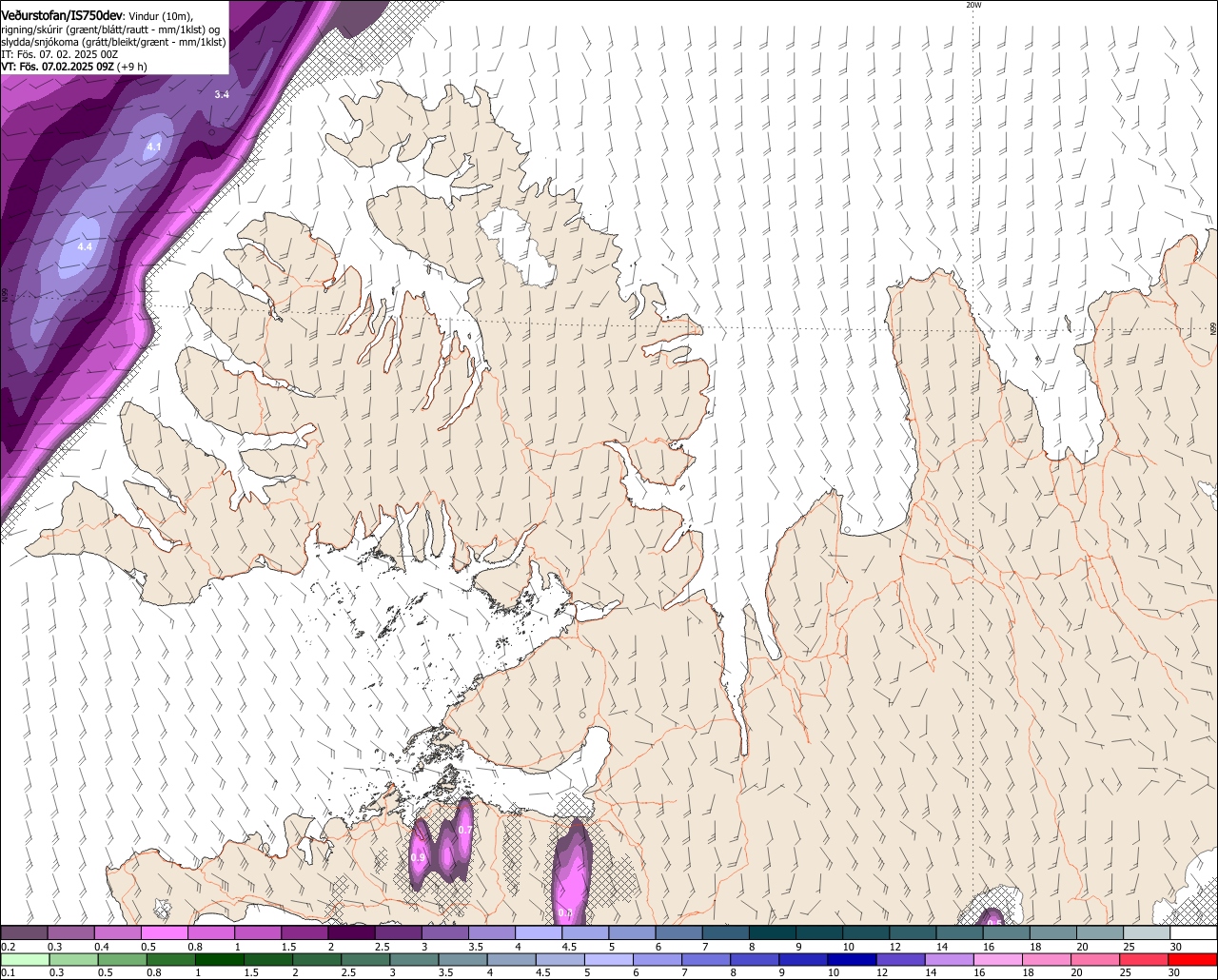Click the 2.5 label in lower legend row
1218x980 pixels.
click(349, 972)
